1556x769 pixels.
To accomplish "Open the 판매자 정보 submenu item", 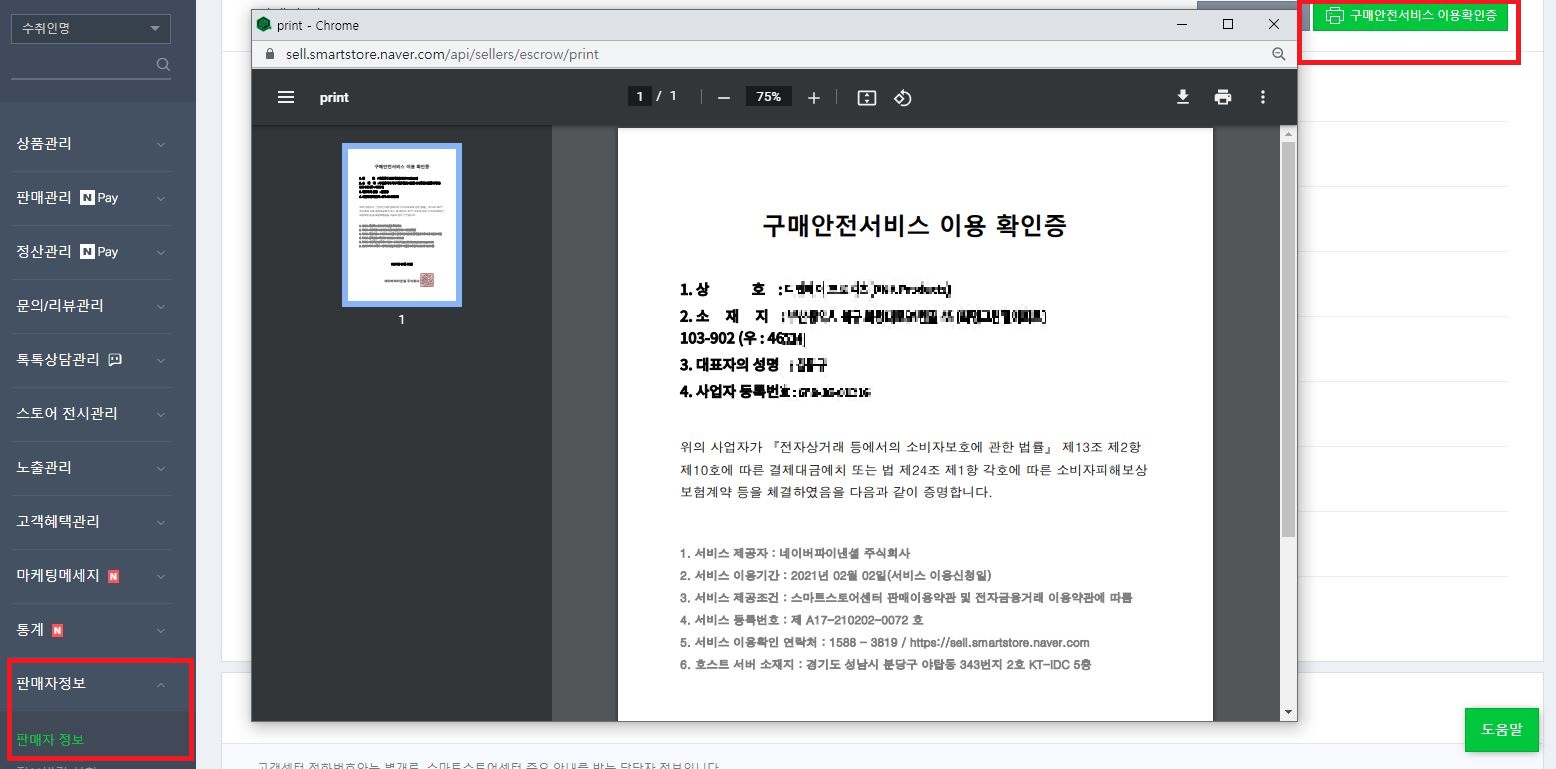I will coord(50,740).
